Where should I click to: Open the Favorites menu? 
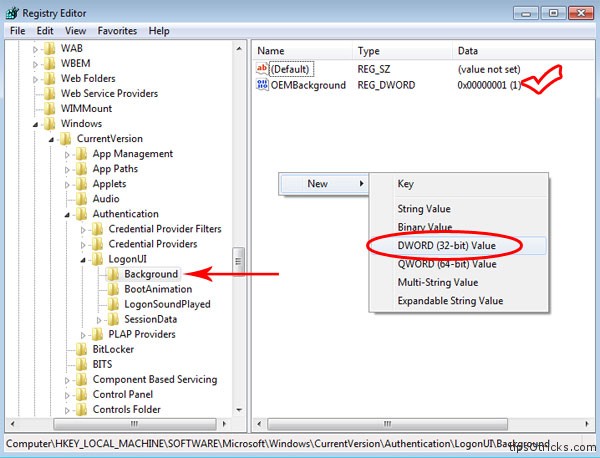point(117,31)
